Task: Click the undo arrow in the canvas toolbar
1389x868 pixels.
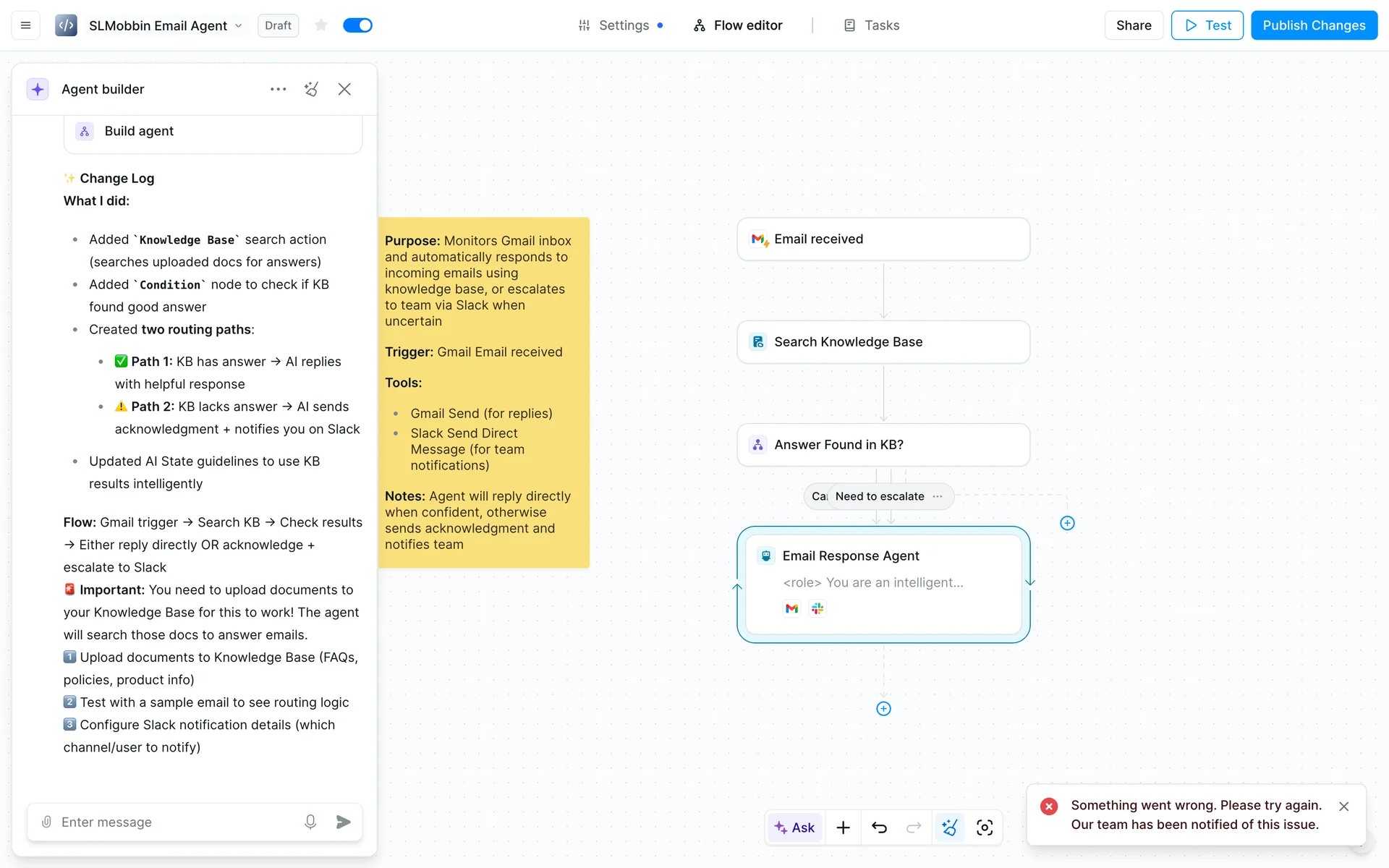Action: pos(879,827)
